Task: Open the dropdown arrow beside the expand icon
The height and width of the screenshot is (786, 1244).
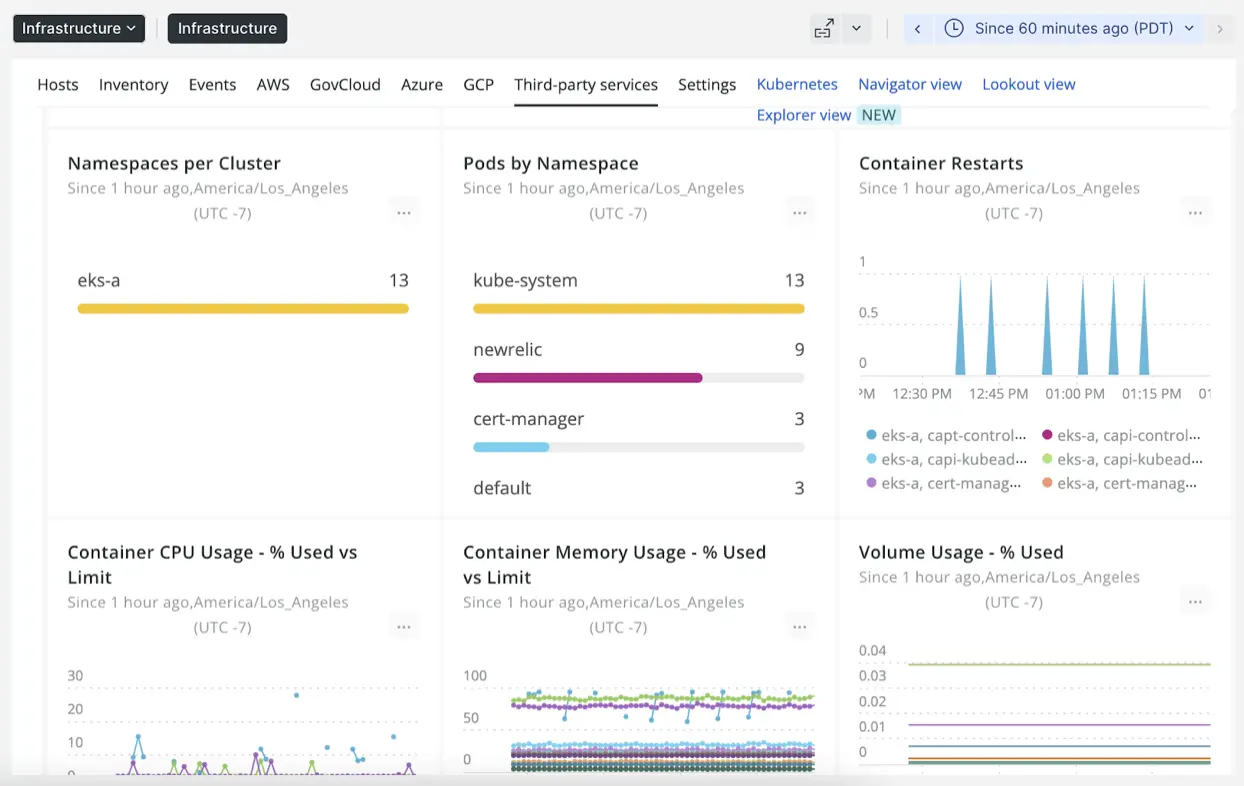Action: point(856,28)
